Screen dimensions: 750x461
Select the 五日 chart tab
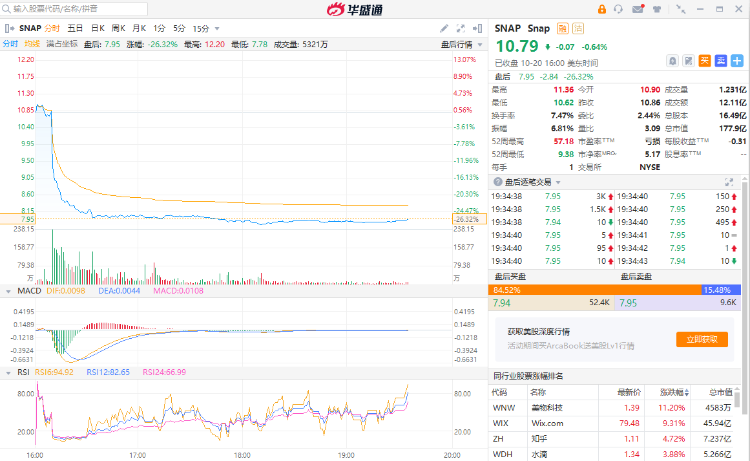point(75,29)
